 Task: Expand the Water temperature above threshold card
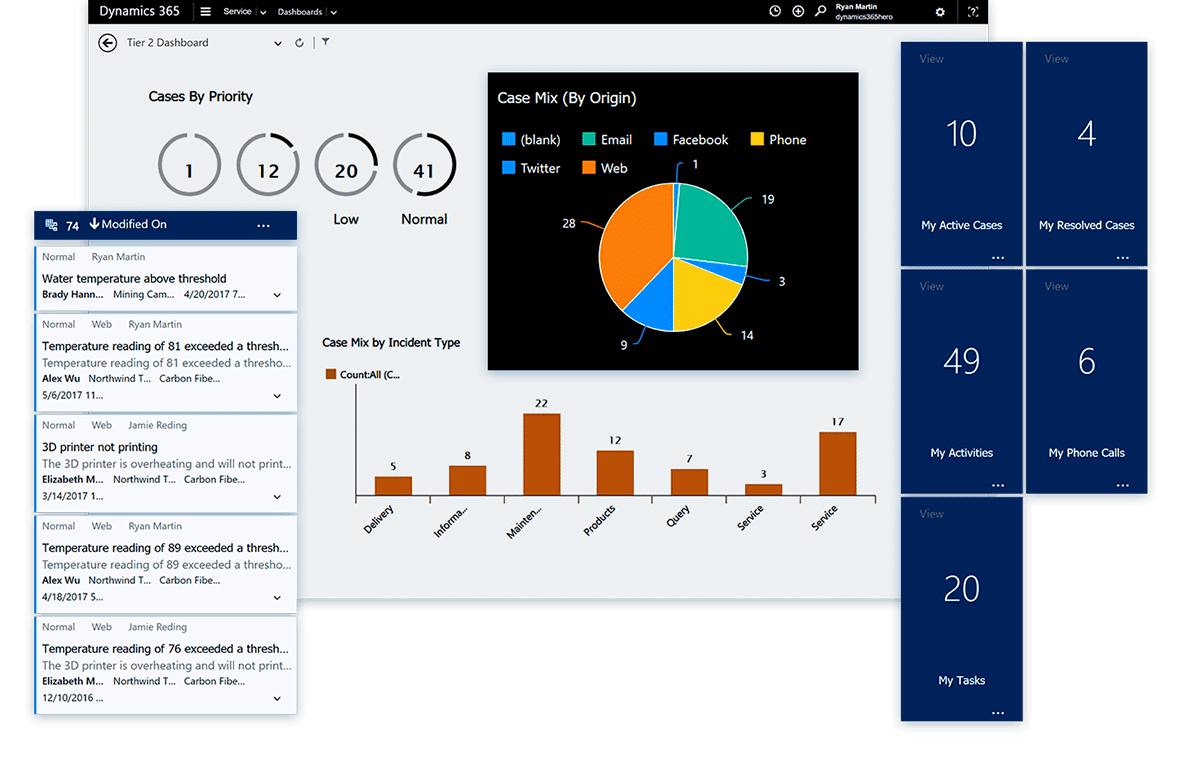click(x=277, y=295)
